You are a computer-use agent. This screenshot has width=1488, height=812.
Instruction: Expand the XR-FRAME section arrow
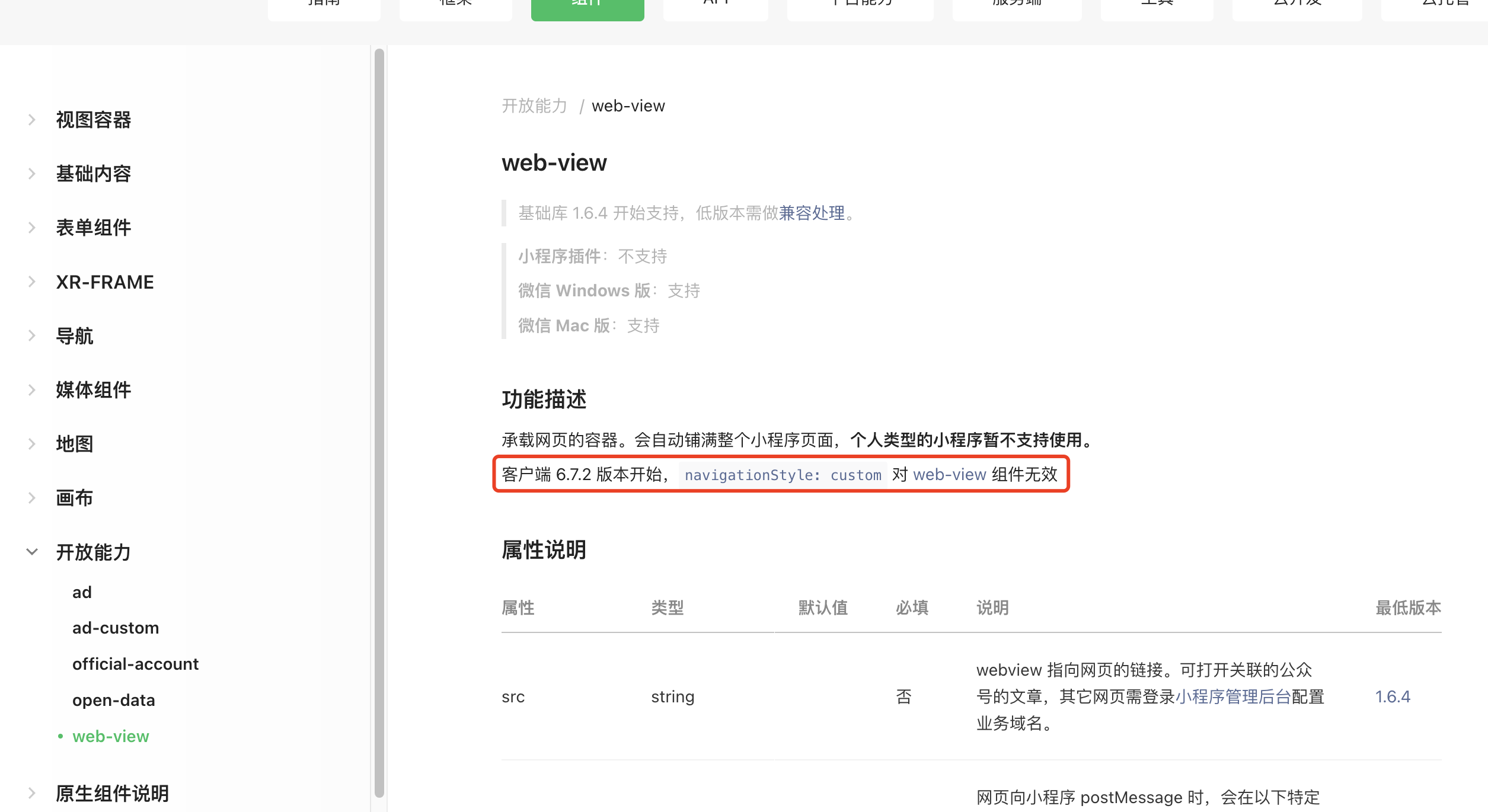32,282
